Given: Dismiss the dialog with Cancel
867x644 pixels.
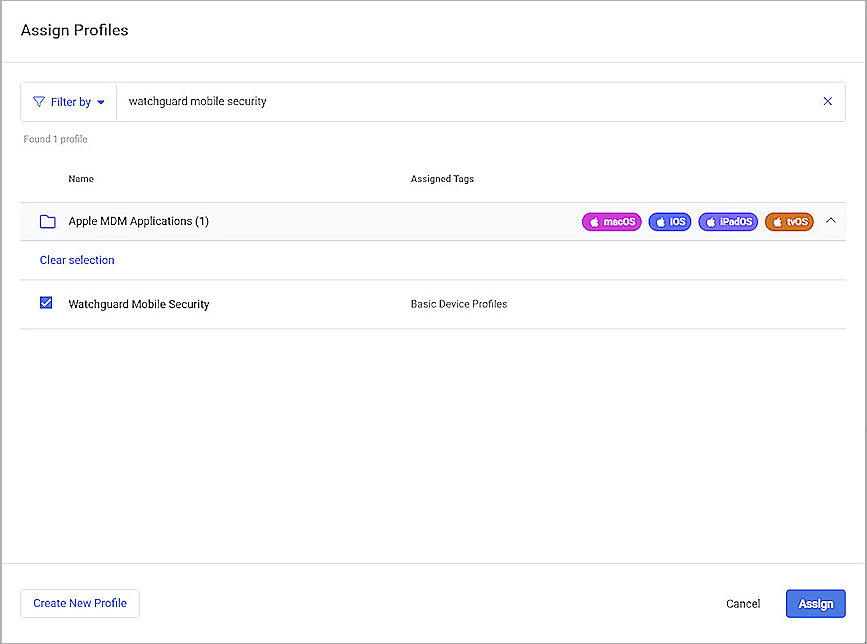Looking at the screenshot, I should (x=743, y=603).
